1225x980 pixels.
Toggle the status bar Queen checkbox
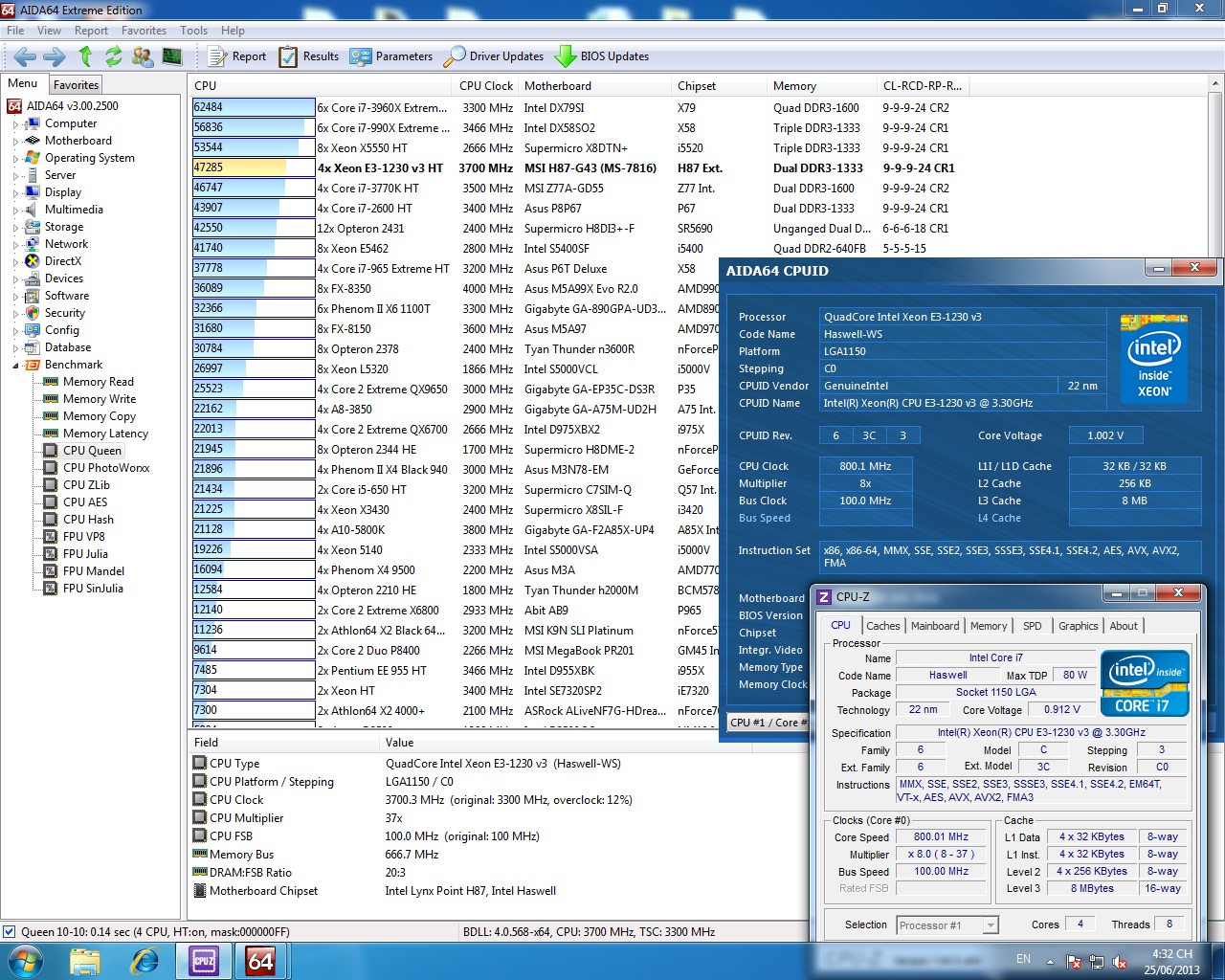(9, 931)
